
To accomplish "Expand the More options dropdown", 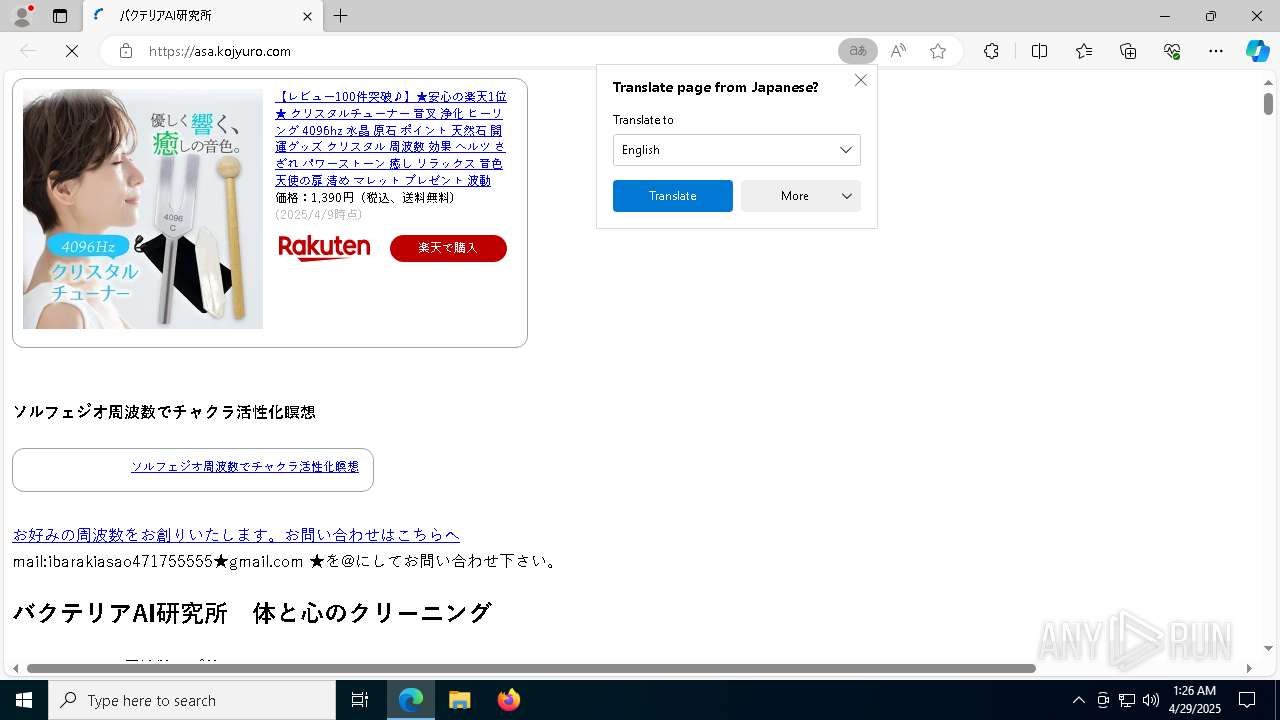I will pos(800,196).
